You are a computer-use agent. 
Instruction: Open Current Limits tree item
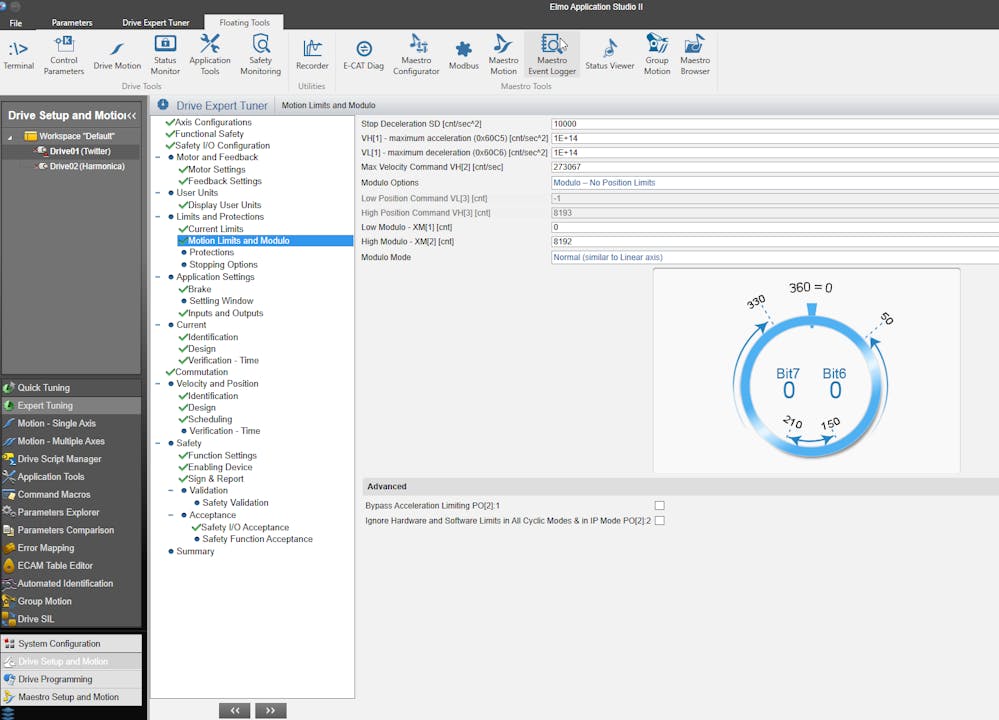[215, 229]
